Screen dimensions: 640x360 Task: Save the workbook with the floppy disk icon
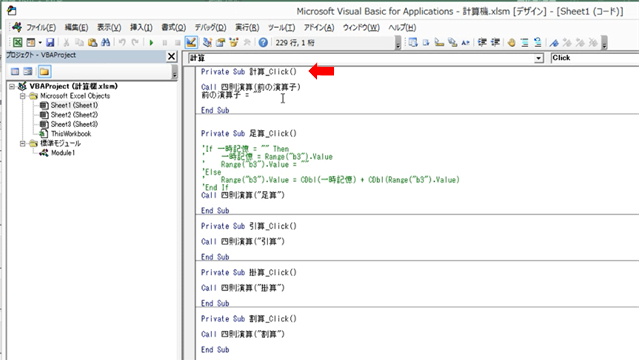click(x=50, y=42)
